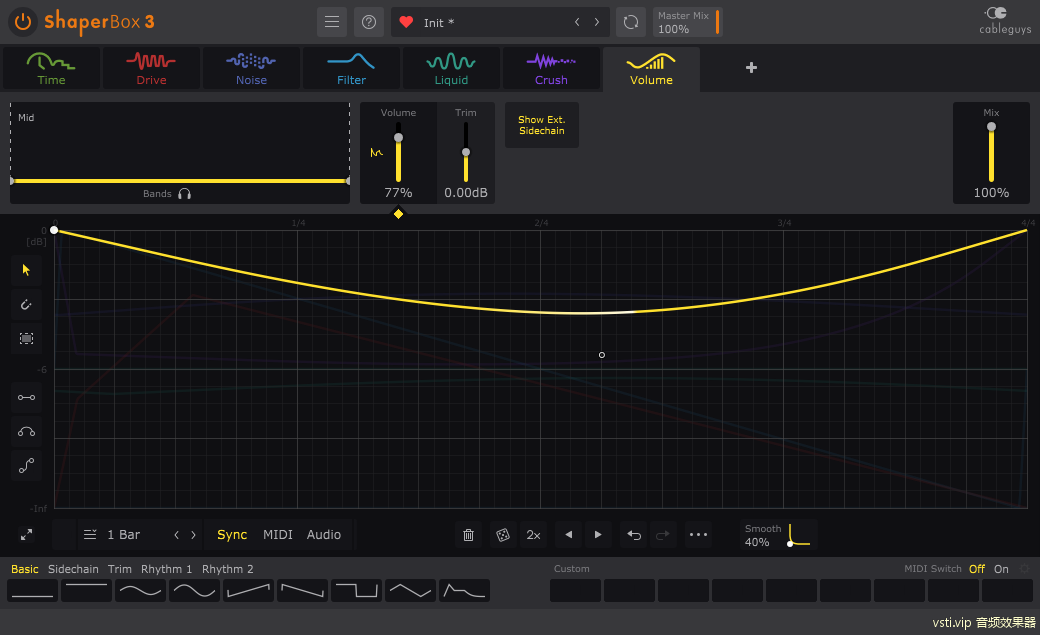
Task: Click the Volume slider handle
Action: [x=398, y=138]
